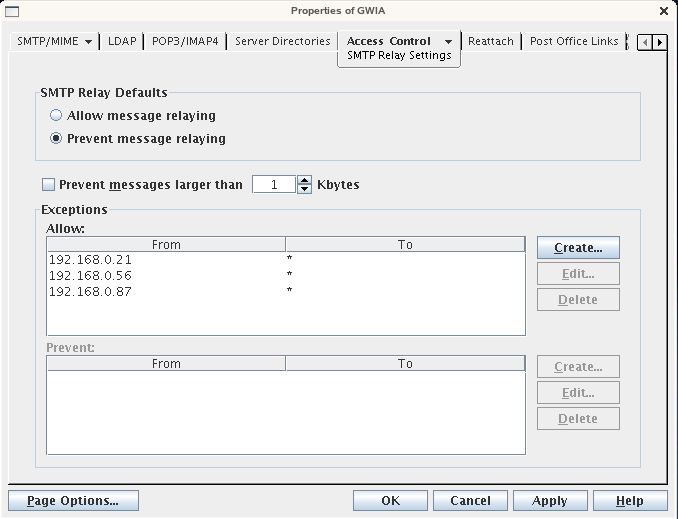Switch to the Reattach tab
This screenshot has height=519, width=678.
pos(491,42)
